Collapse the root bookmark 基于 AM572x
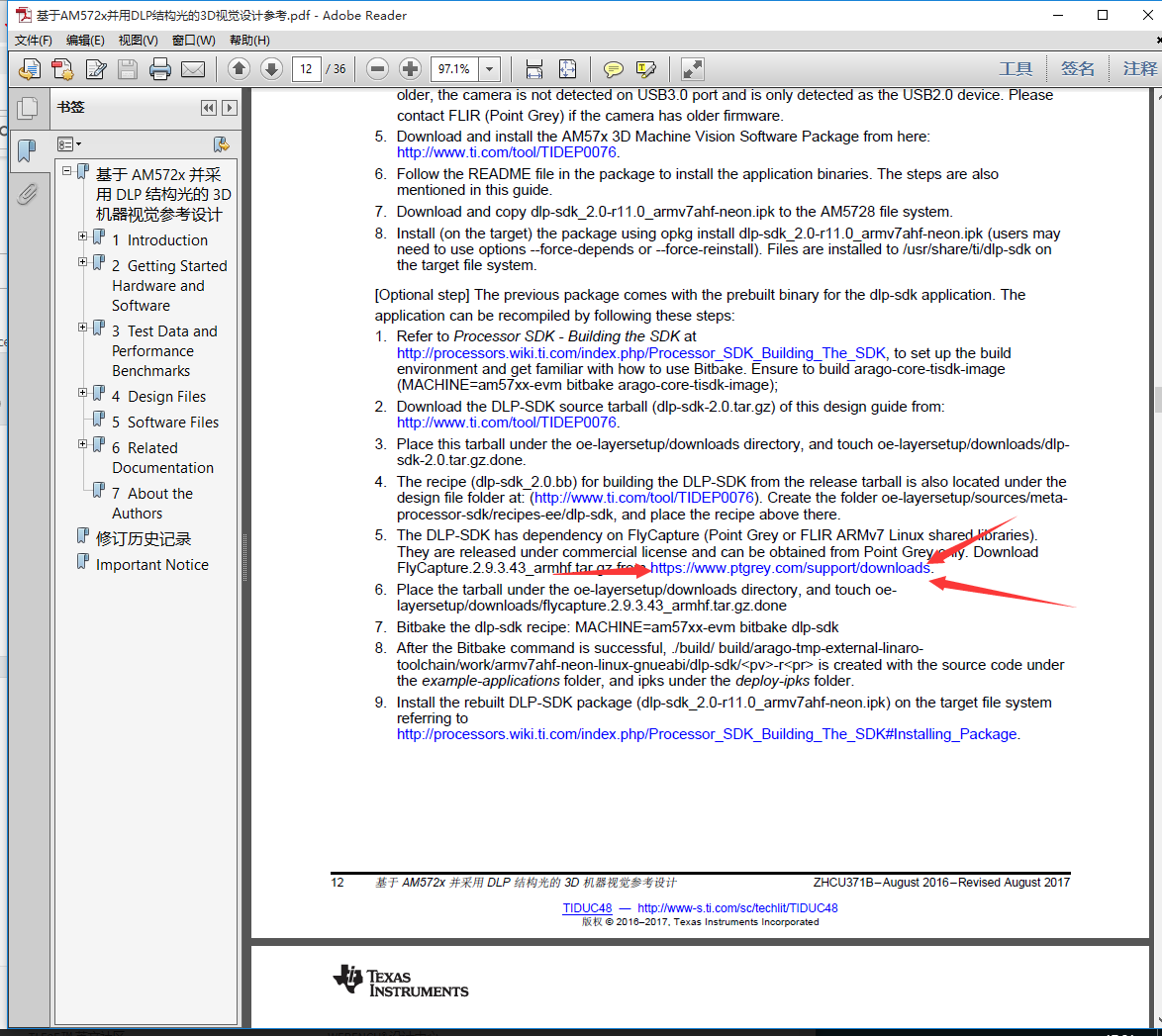 coord(66,170)
